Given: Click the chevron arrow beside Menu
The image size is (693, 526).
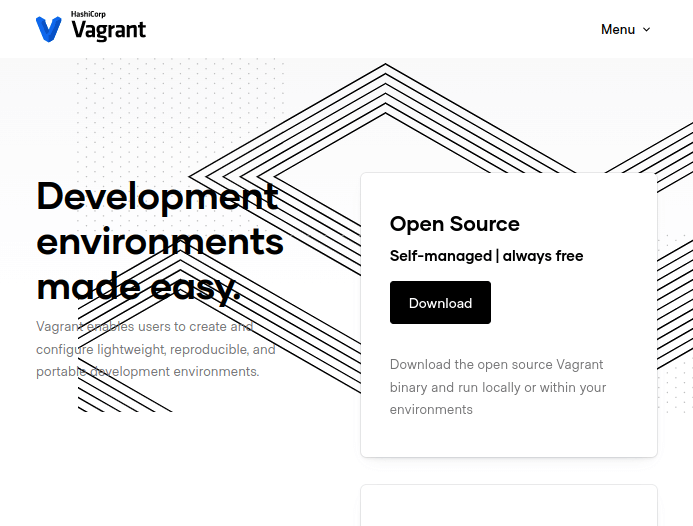Looking at the screenshot, I should [x=646, y=30].
